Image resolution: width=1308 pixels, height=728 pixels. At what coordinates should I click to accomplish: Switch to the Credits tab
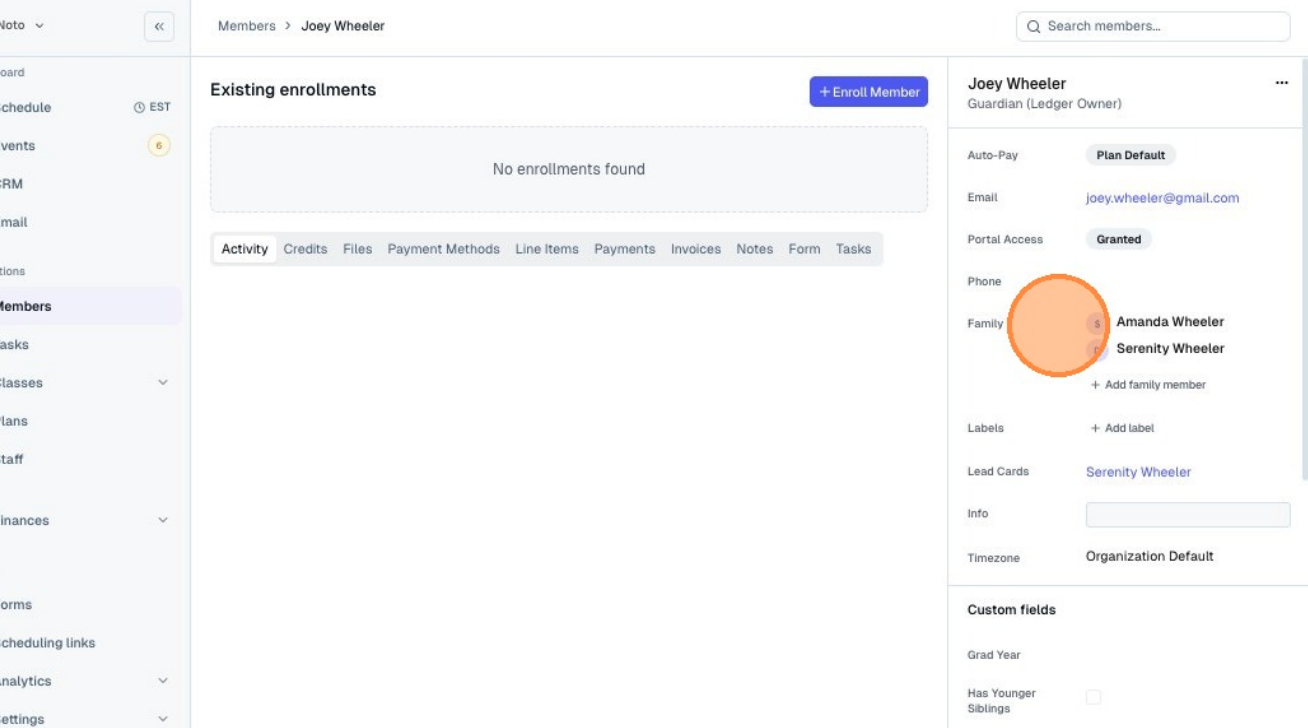[x=305, y=249]
